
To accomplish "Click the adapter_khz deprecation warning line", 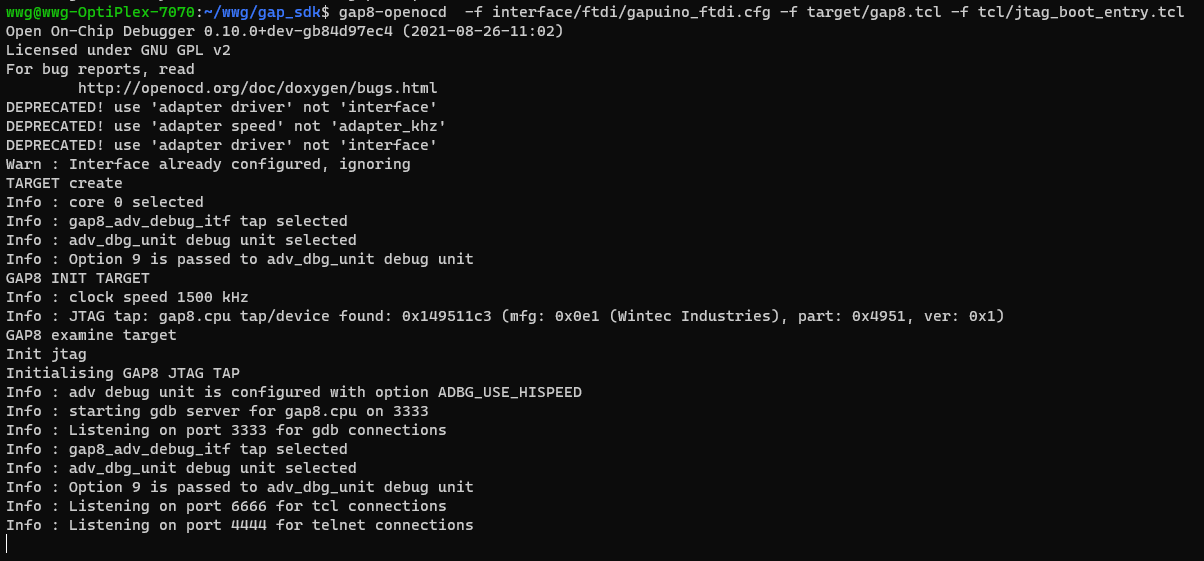I will click(225, 126).
